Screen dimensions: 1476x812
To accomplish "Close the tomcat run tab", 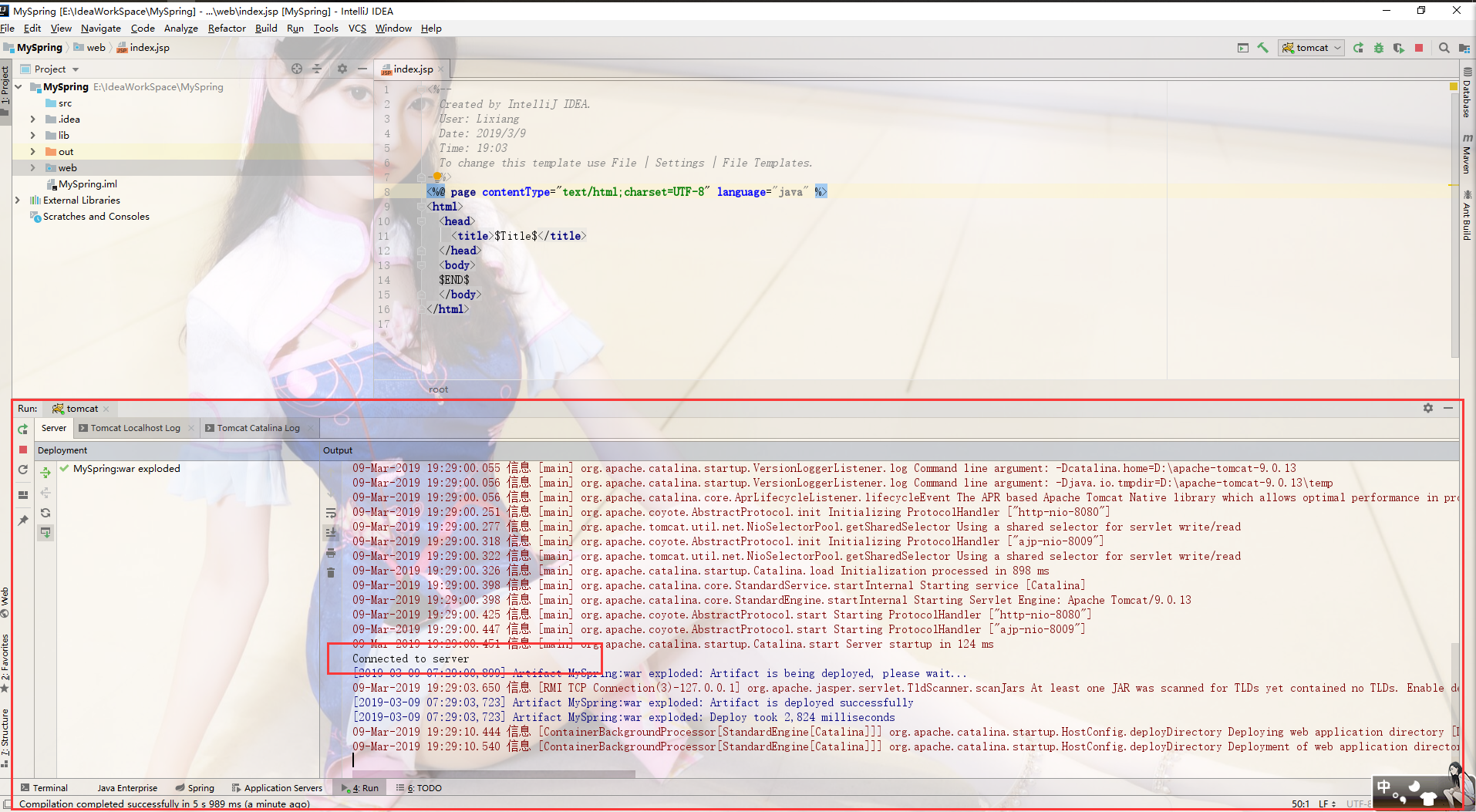I will click(x=106, y=409).
